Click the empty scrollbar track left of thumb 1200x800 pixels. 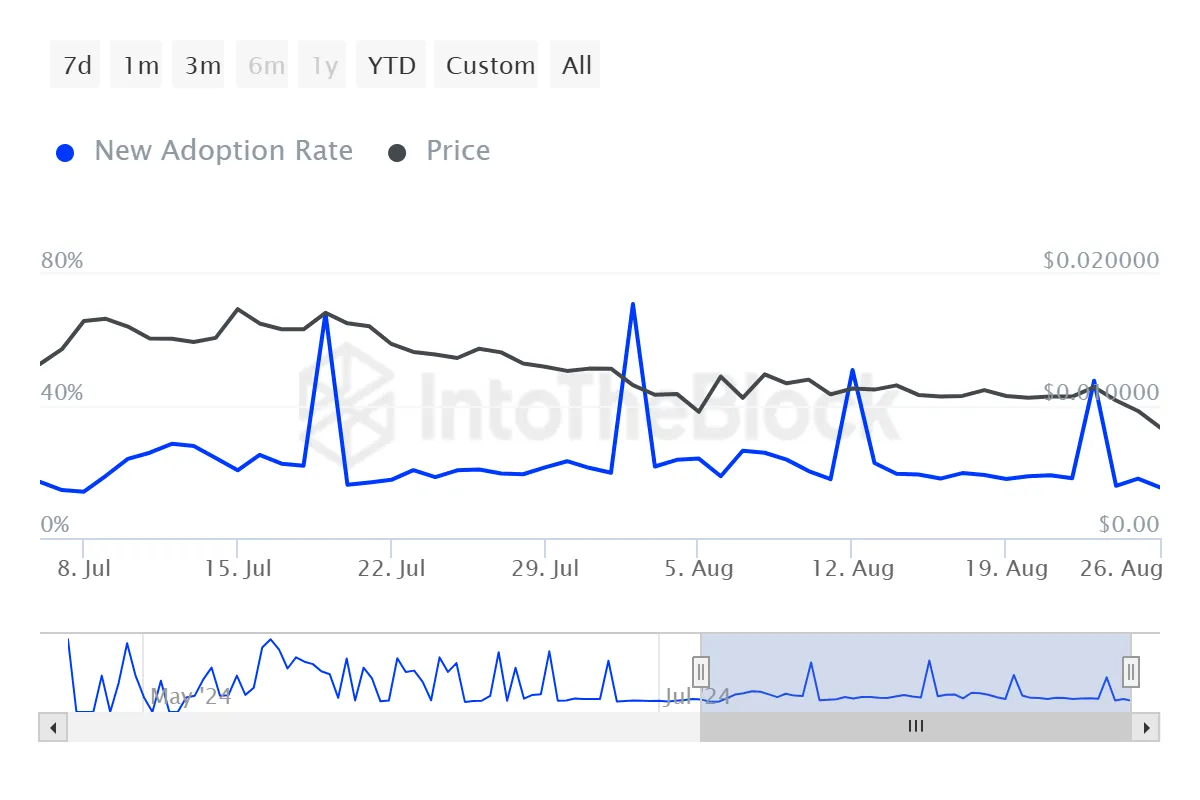click(370, 727)
